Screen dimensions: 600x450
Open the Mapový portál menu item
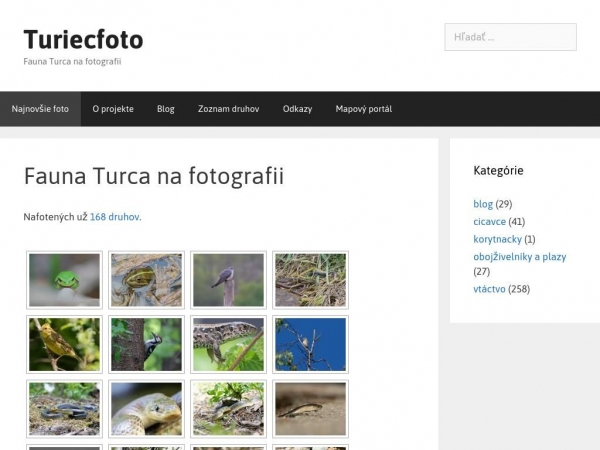(364, 109)
